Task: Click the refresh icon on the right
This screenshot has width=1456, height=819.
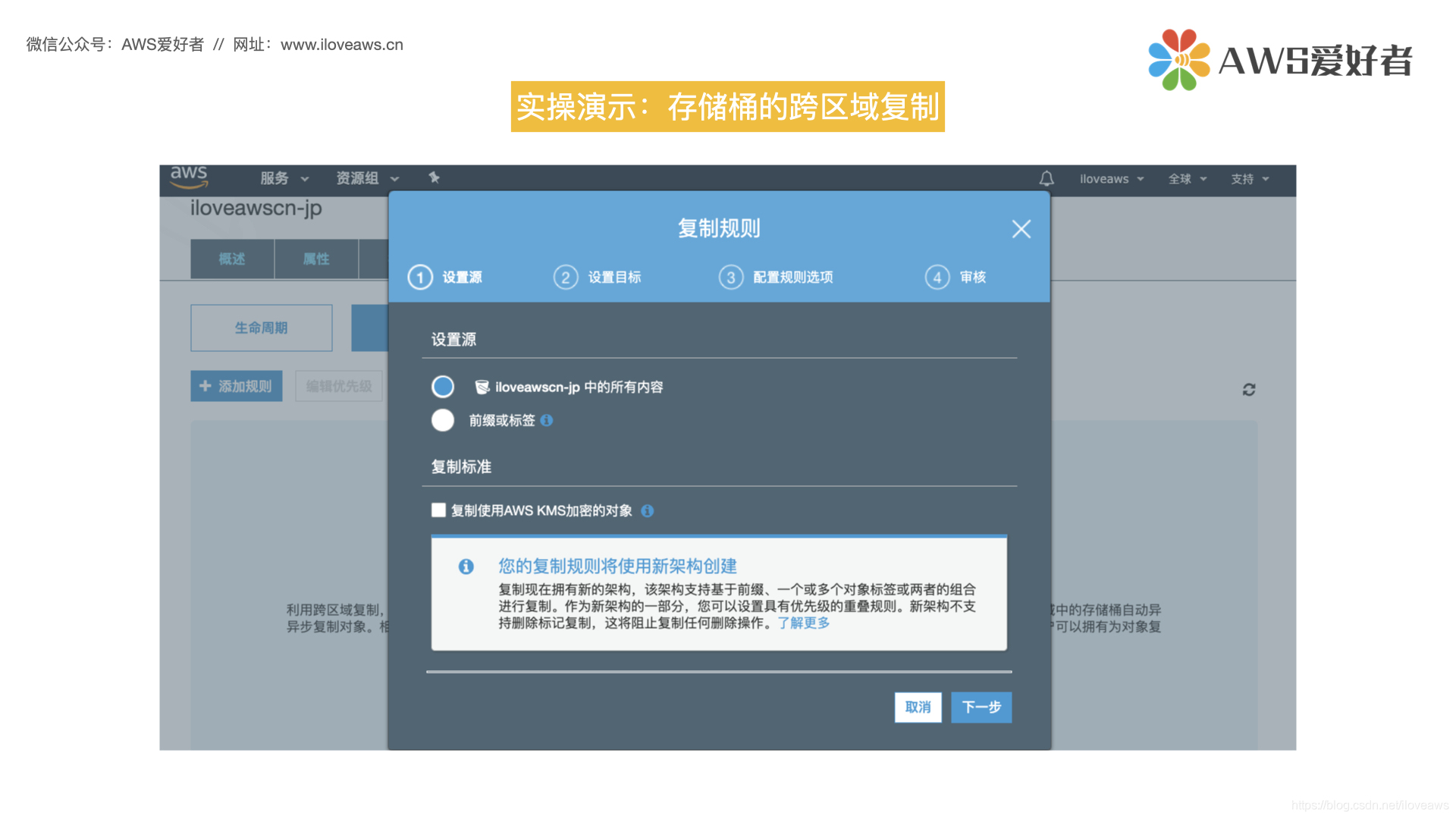Action: (1249, 389)
